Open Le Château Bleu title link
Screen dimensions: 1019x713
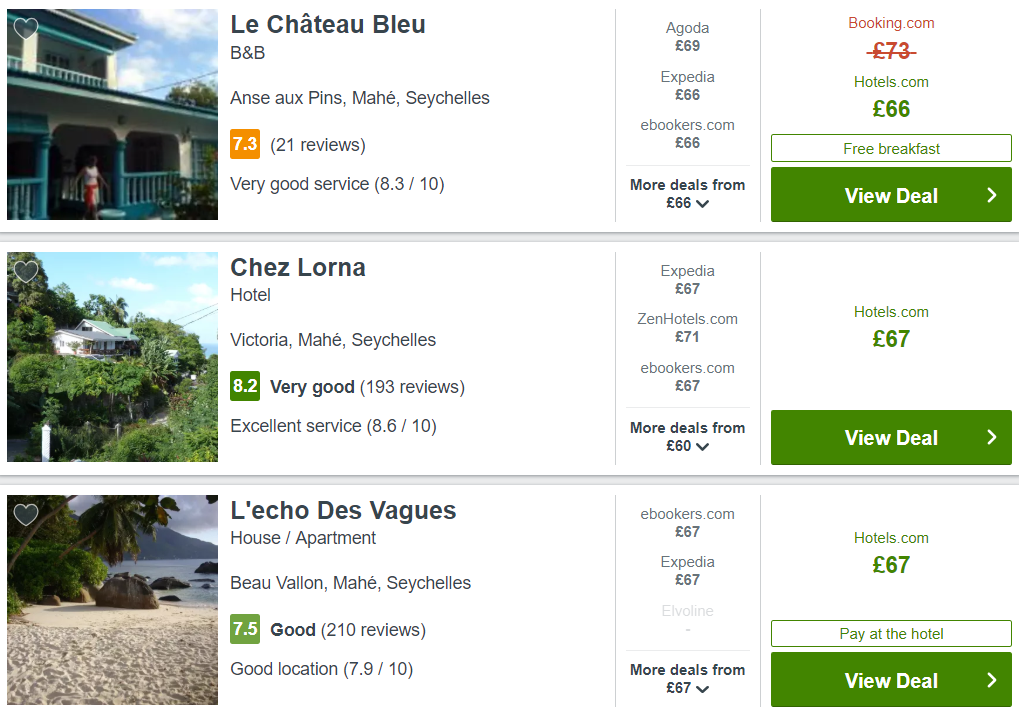328,25
